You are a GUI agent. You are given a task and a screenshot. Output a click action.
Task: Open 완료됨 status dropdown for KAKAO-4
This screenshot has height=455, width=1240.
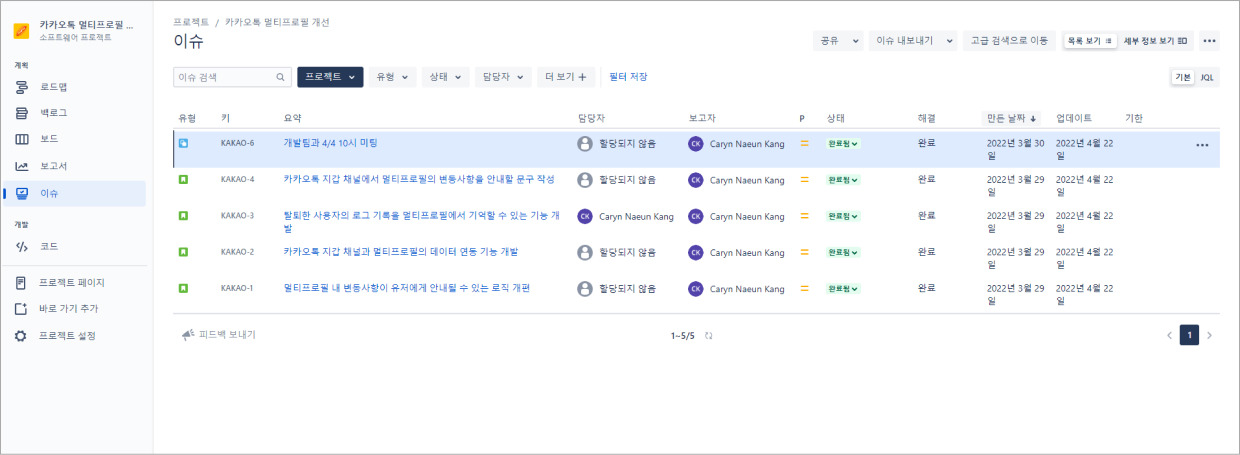(843, 180)
